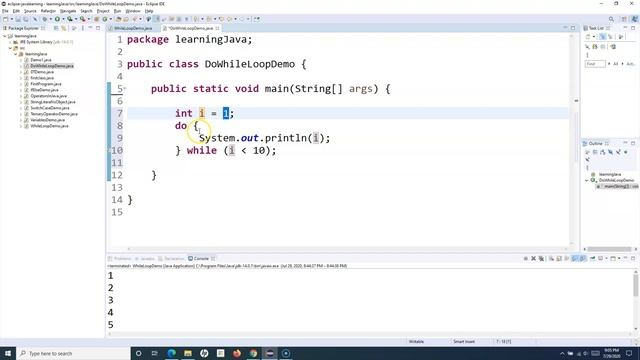Close the DoWhileLoopDemo.java editor tab
Screen dimensions: 640x360
pyautogui.click(x=217, y=28)
